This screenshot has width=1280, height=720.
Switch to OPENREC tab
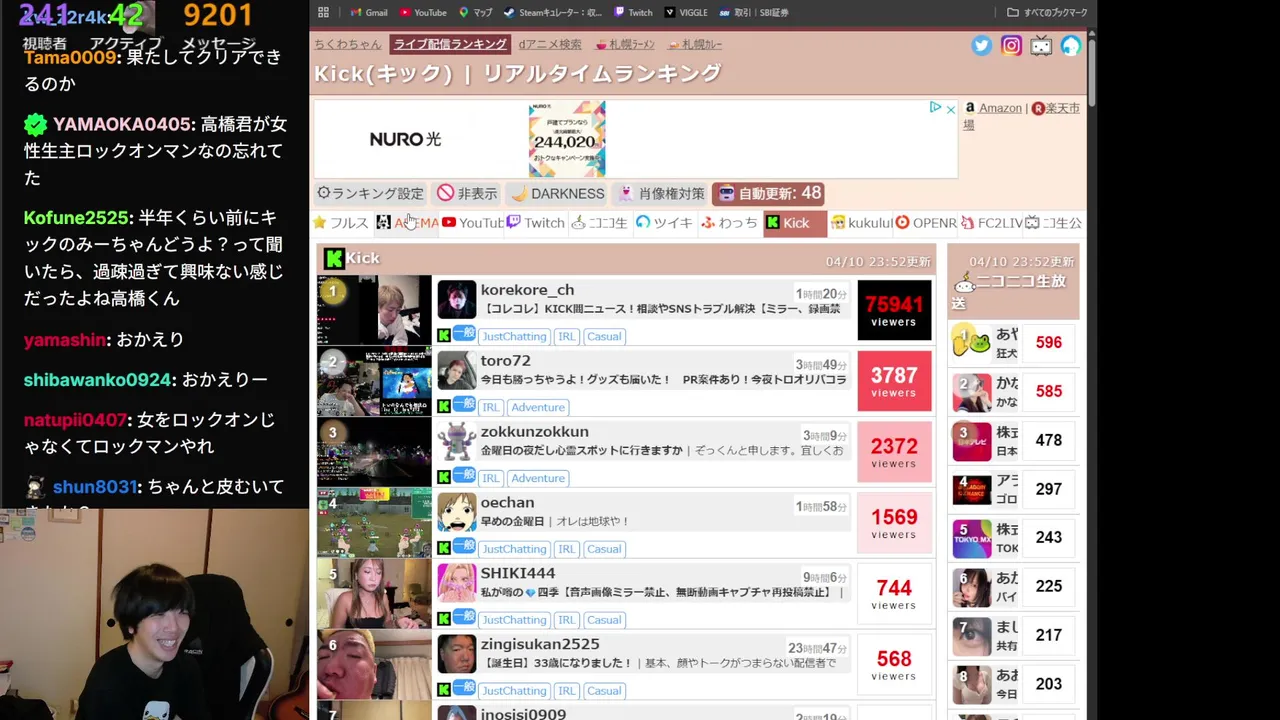pyautogui.click(x=926, y=223)
